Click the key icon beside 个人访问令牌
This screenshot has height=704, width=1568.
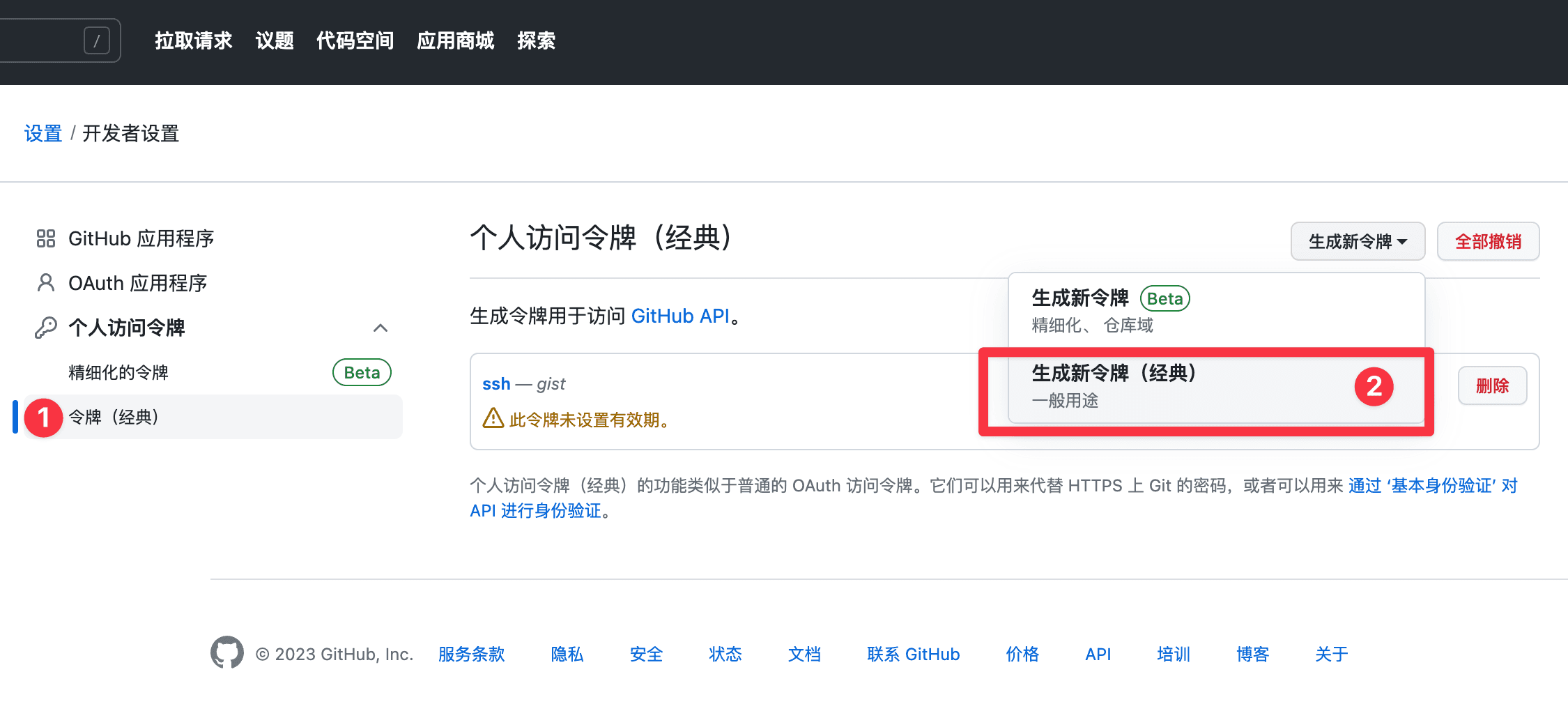pyautogui.click(x=46, y=328)
